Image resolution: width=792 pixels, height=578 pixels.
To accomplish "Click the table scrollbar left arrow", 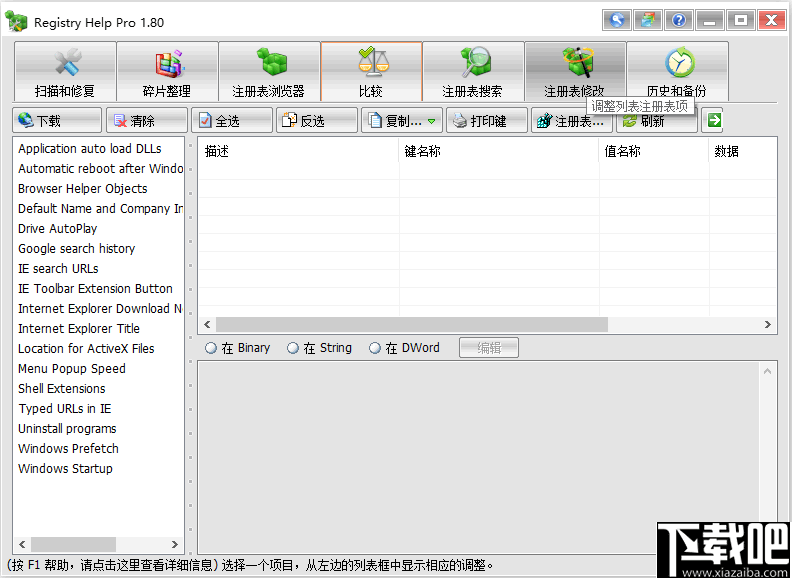I will click(x=207, y=324).
